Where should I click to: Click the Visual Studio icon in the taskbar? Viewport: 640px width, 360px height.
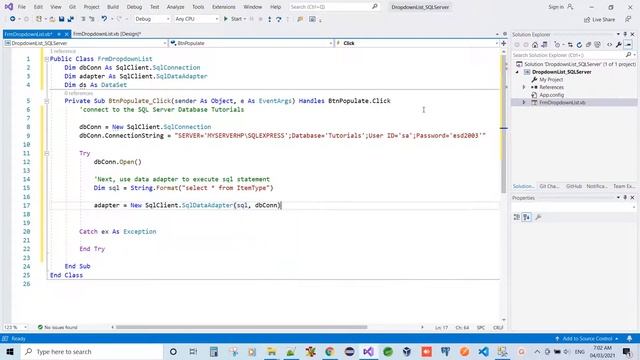click(x=368, y=351)
